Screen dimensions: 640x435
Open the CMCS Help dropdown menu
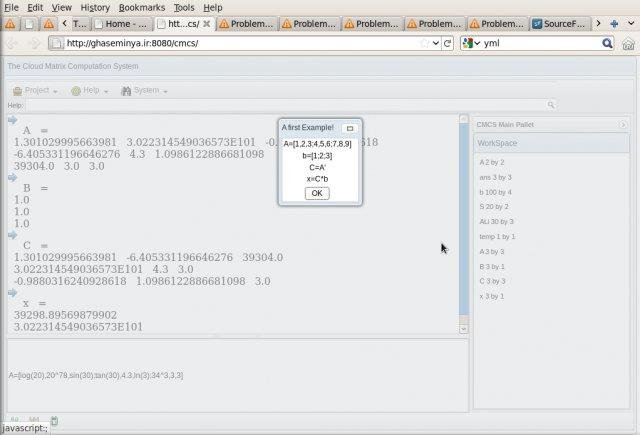coord(89,91)
